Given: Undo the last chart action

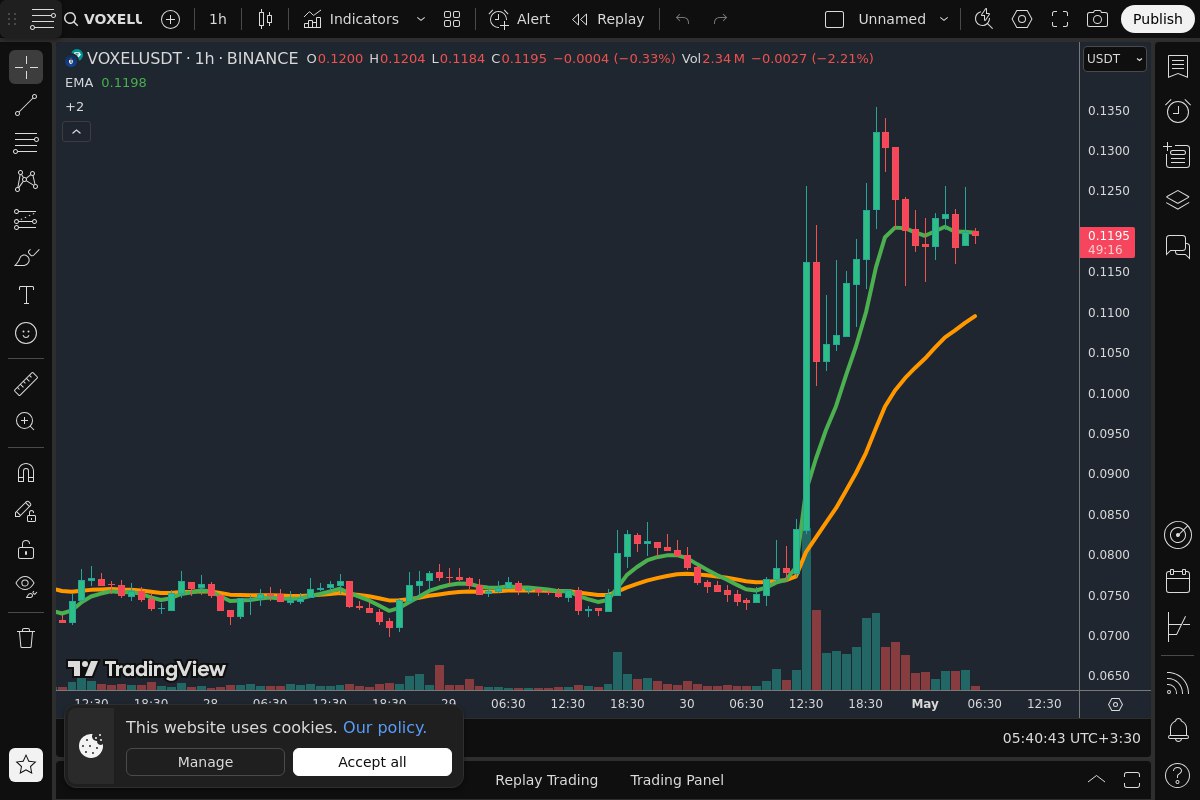Looking at the screenshot, I should tap(683, 19).
